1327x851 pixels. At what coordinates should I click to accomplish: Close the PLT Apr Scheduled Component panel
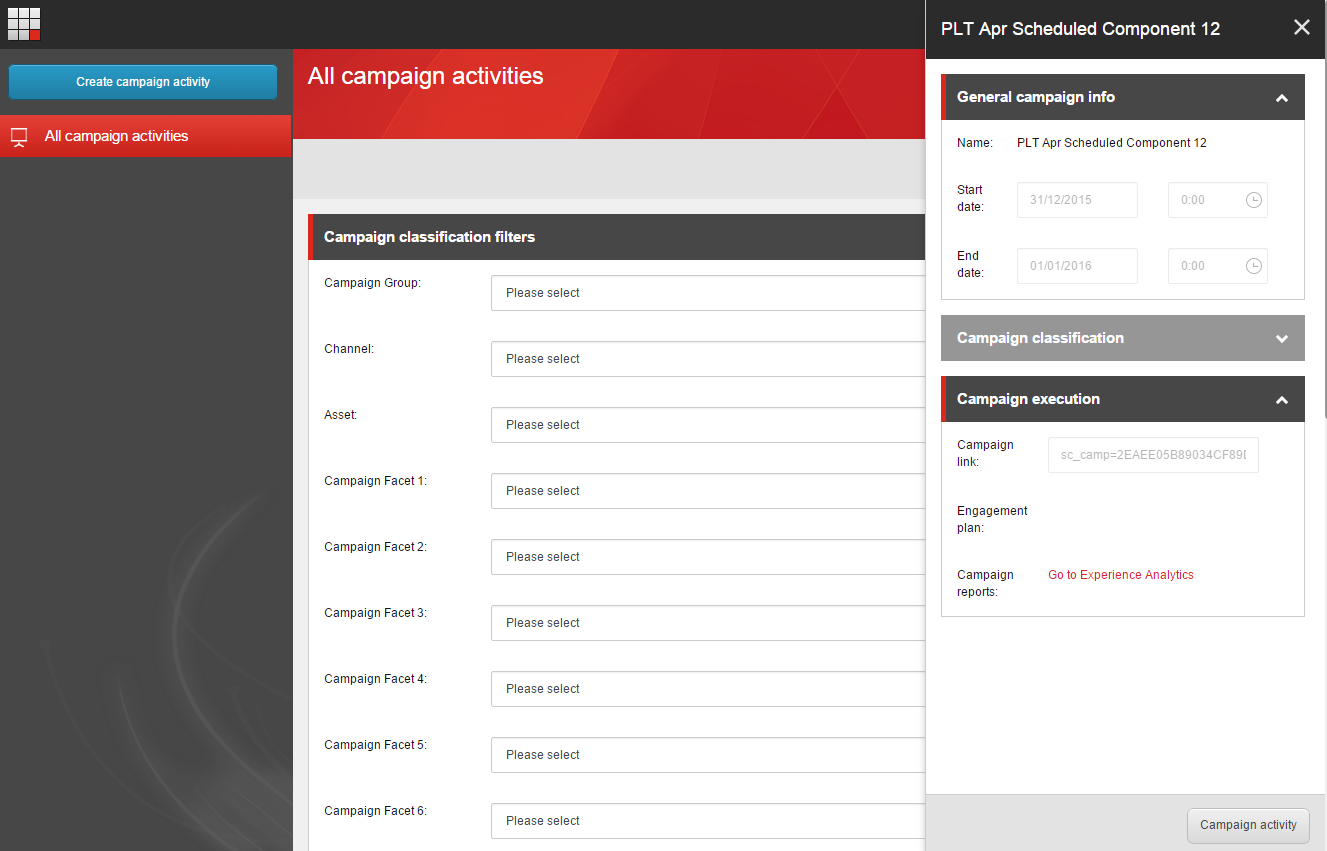[1301, 28]
